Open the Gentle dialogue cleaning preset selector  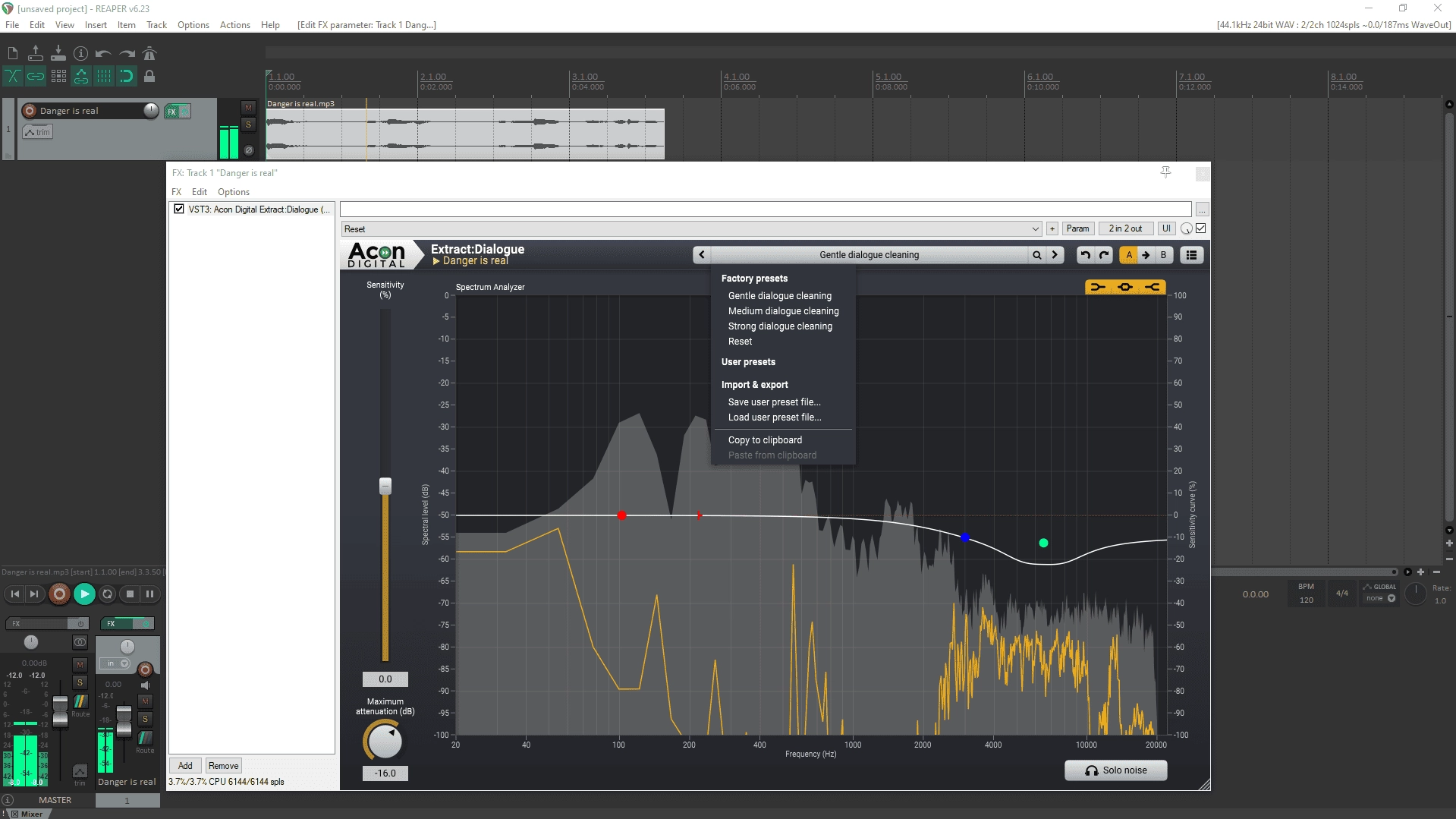coord(869,255)
